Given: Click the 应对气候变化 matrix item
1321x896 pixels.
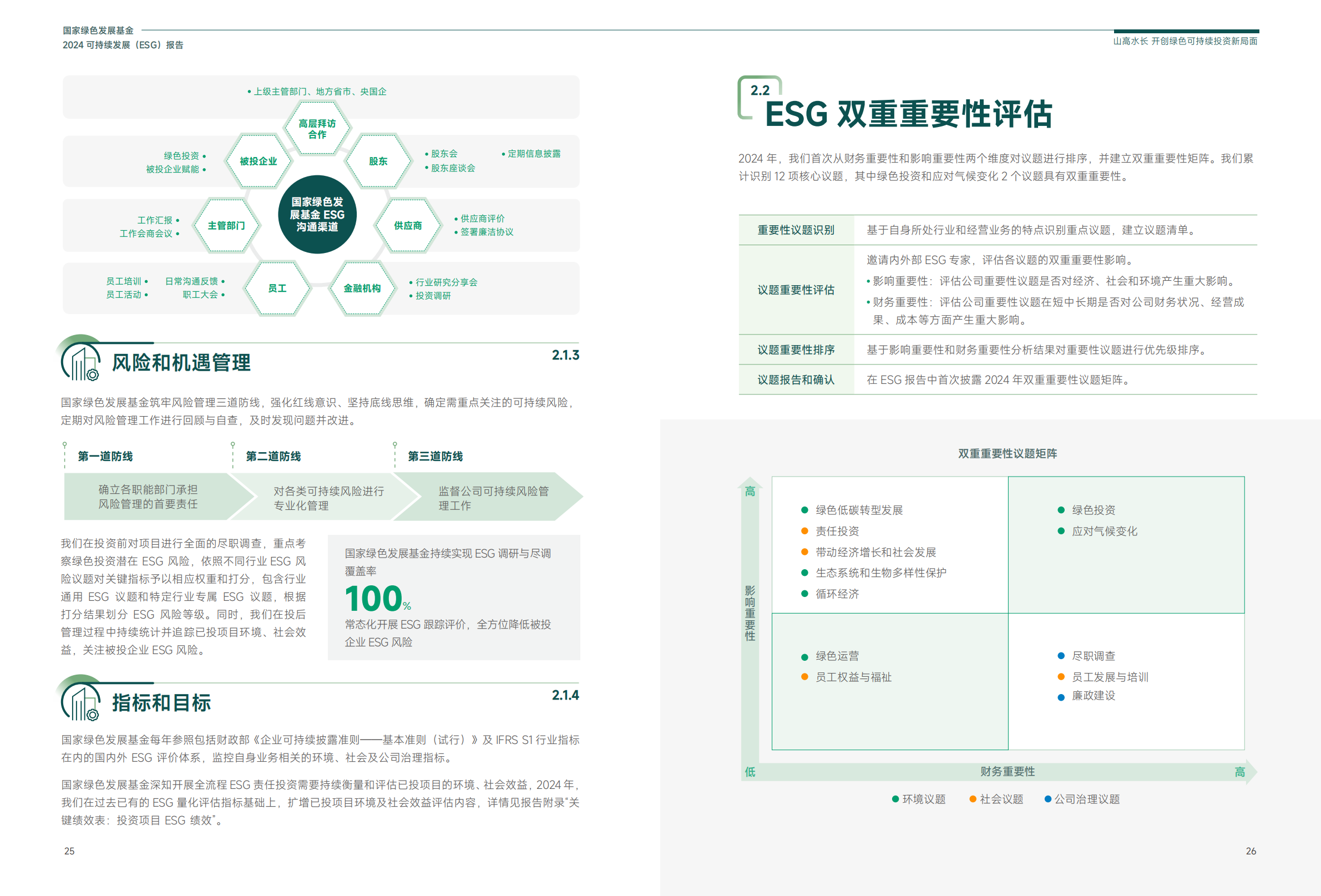Looking at the screenshot, I should (1104, 531).
